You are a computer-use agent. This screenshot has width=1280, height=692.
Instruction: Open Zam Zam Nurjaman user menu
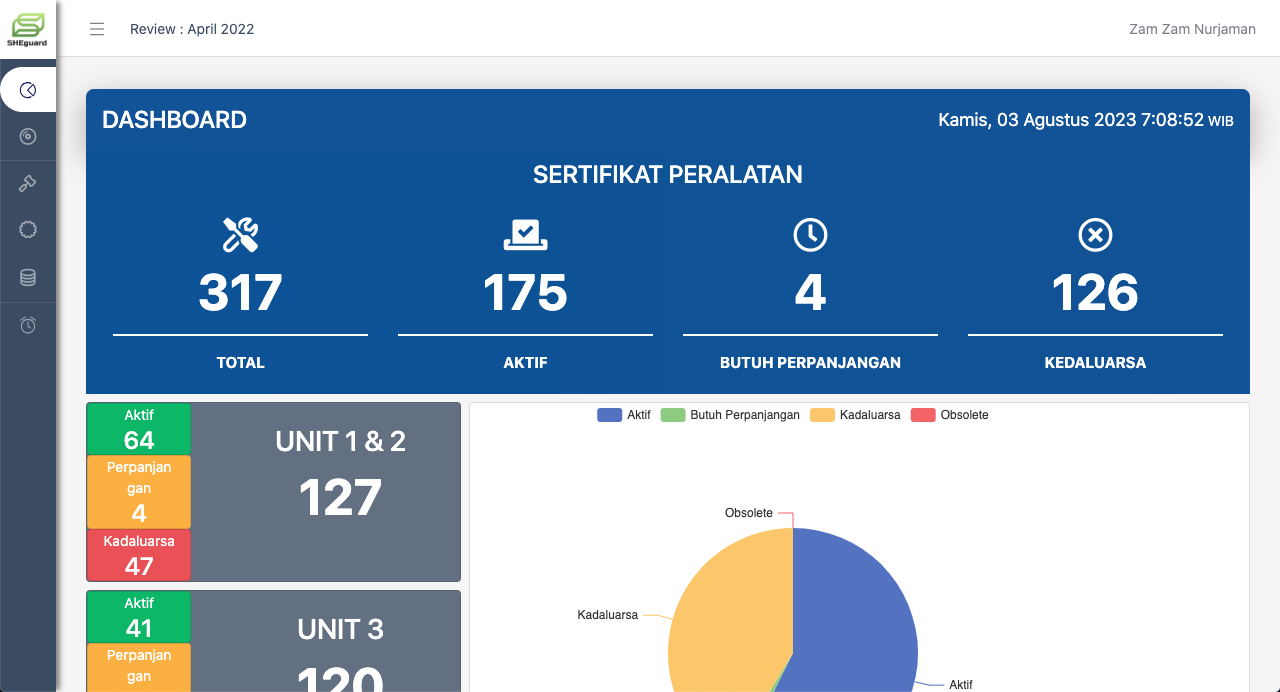1192,29
